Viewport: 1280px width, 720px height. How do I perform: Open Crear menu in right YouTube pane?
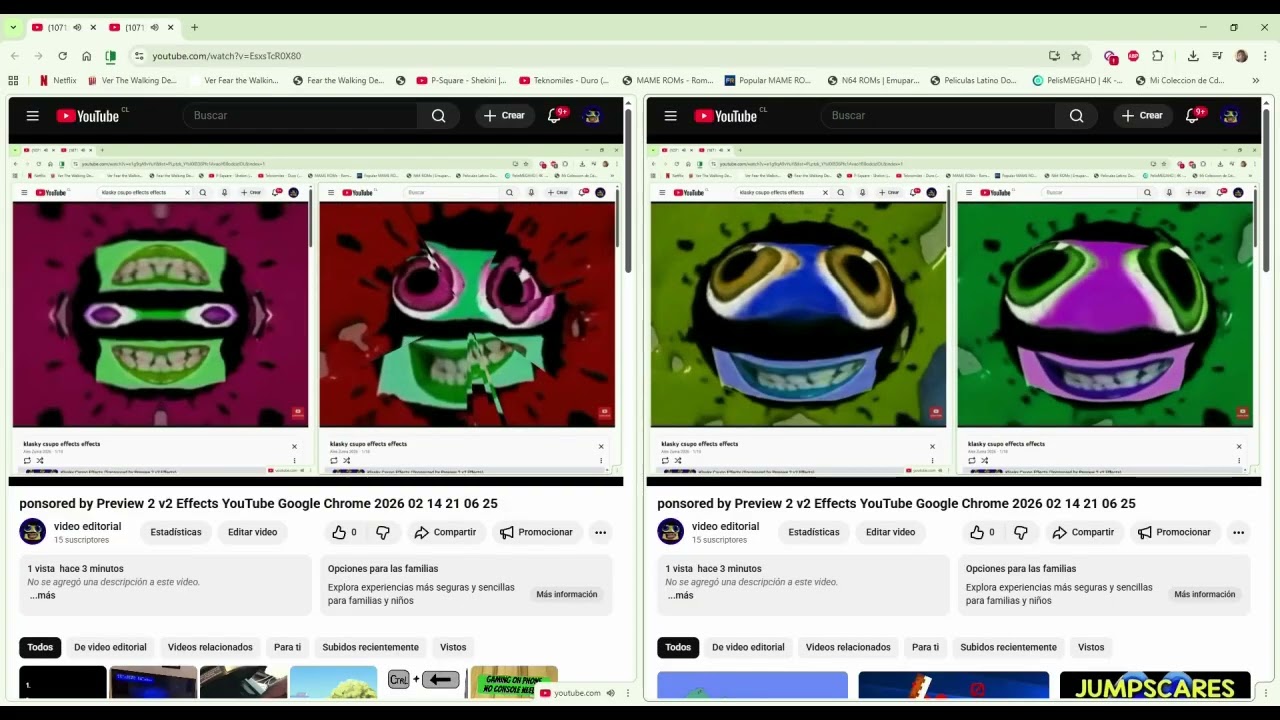coord(1142,116)
